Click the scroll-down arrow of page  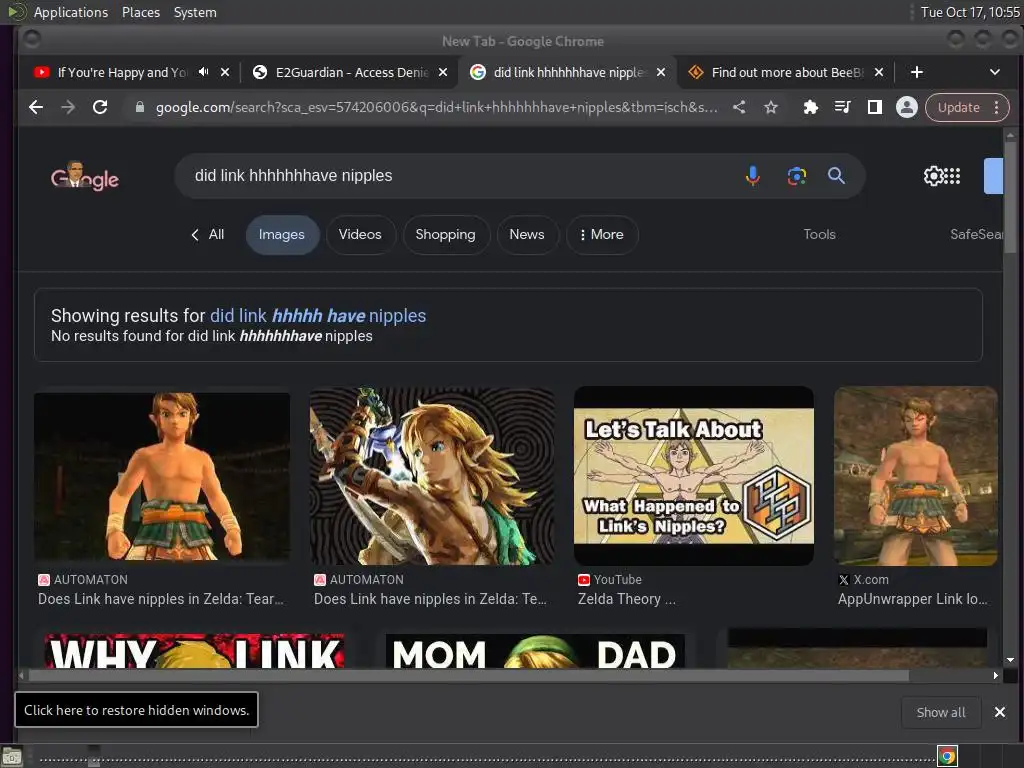click(x=1010, y=660)
